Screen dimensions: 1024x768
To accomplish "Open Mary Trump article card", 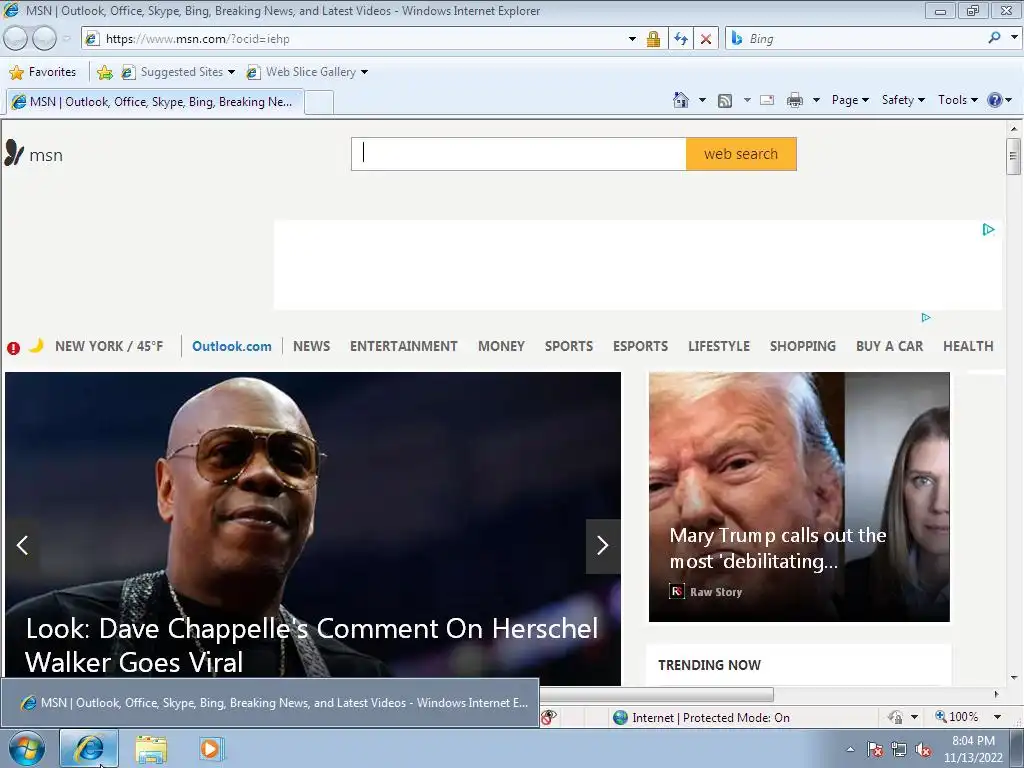I will click(x=799, y=497).
